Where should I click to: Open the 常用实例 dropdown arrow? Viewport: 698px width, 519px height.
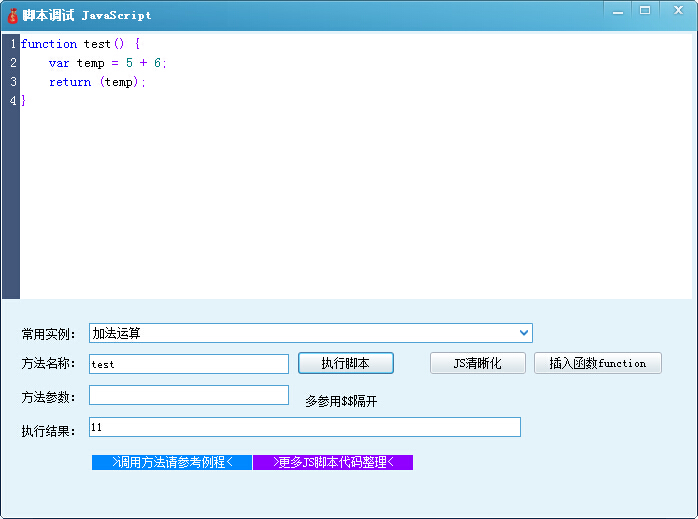524,333
